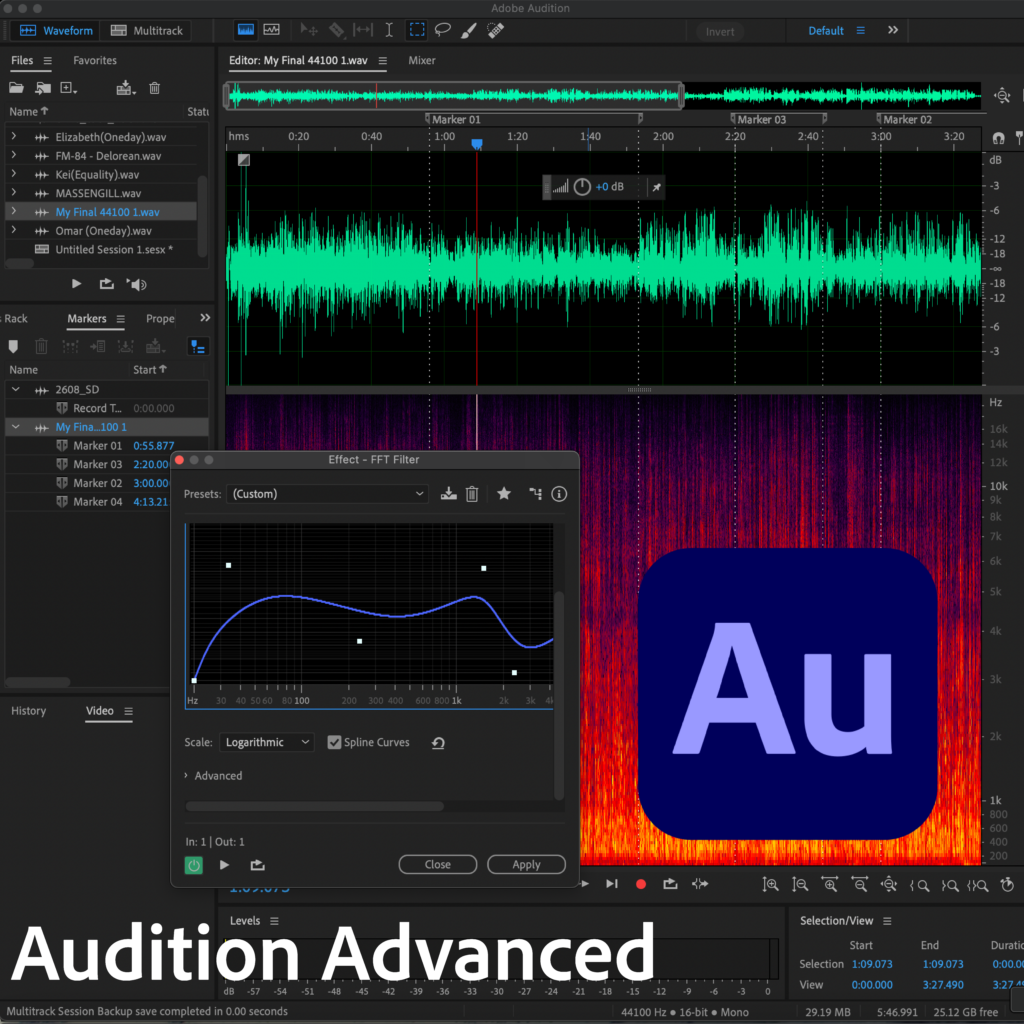Click the playhead marker on the timeline
This screenshot has height=1024, width=1024.
[x=477, y=144]
